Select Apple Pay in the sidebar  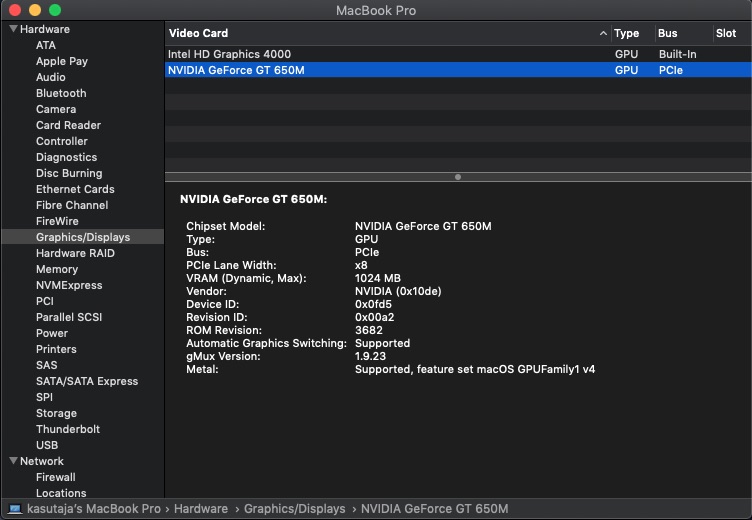click(62, 61)
